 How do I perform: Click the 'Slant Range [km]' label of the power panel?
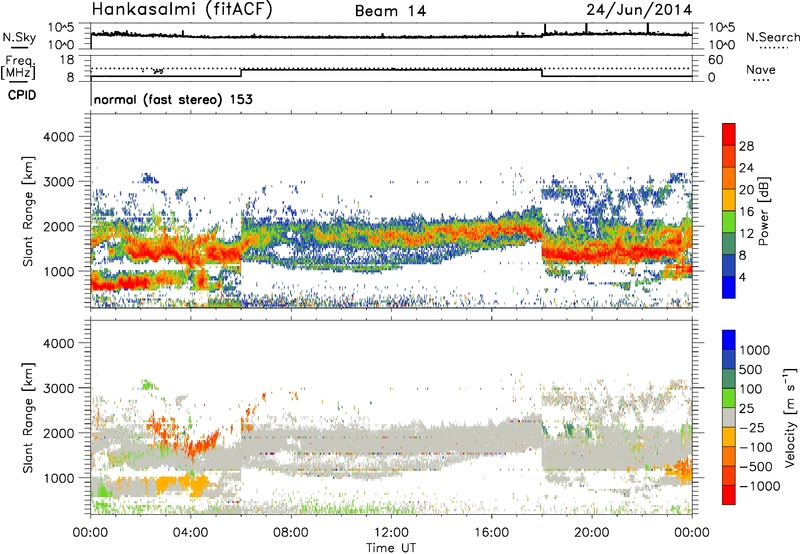click(x=28, y=211)
